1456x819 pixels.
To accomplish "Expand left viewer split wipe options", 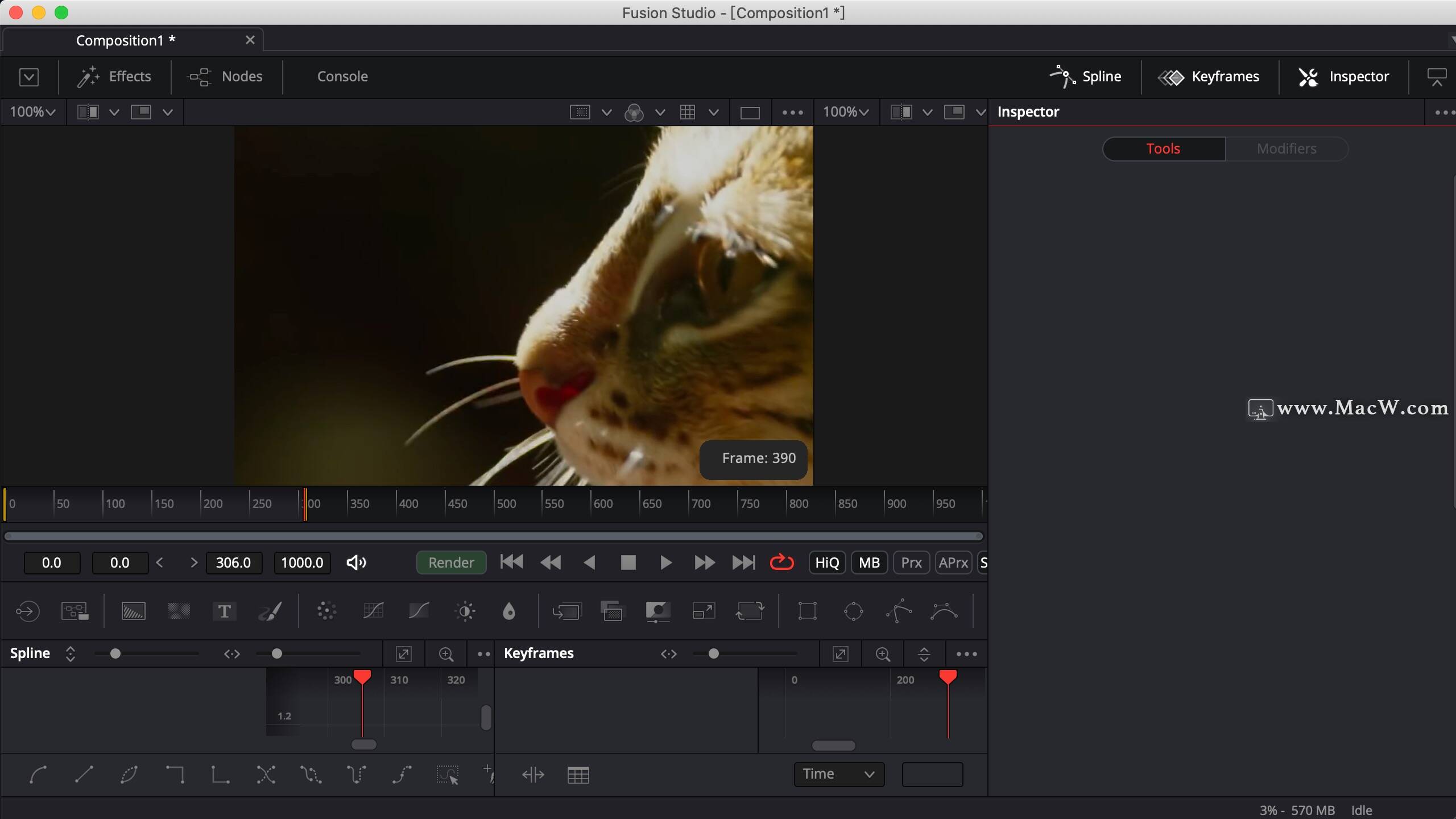I will (114, 113).
